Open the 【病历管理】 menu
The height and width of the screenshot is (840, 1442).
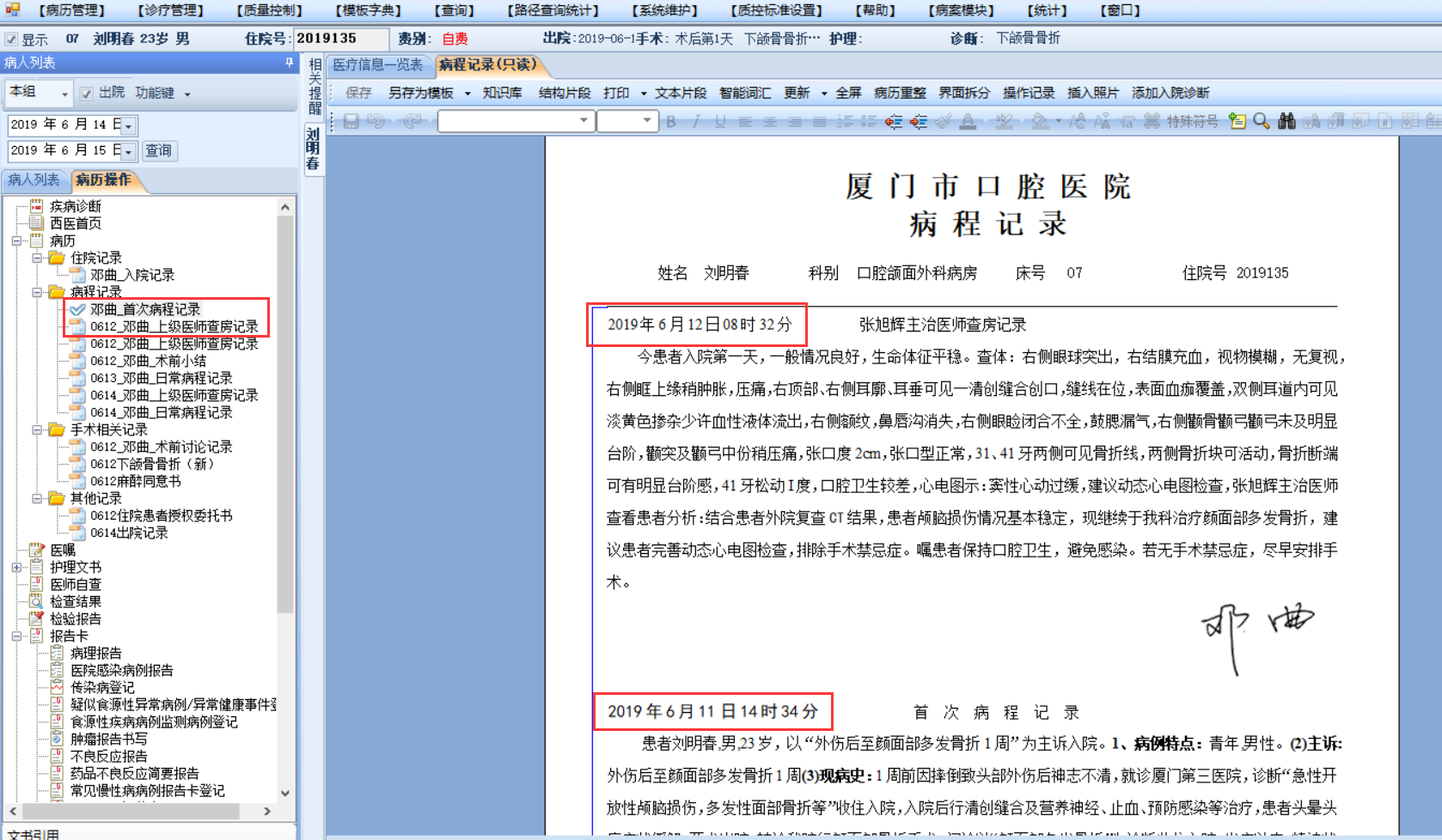tap(71, 10)
